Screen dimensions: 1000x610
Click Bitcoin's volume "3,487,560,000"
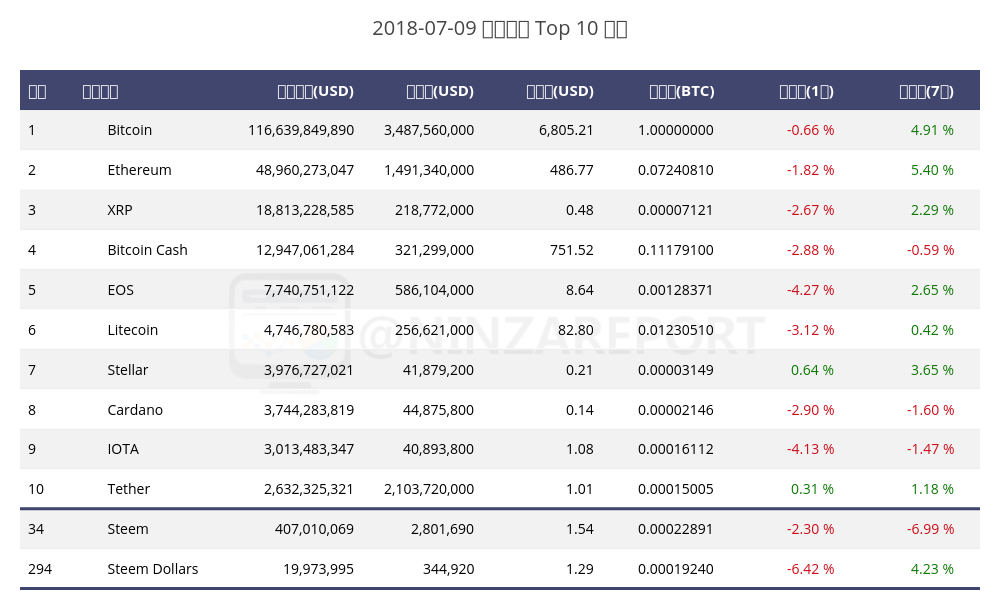[x=429, y=130]
